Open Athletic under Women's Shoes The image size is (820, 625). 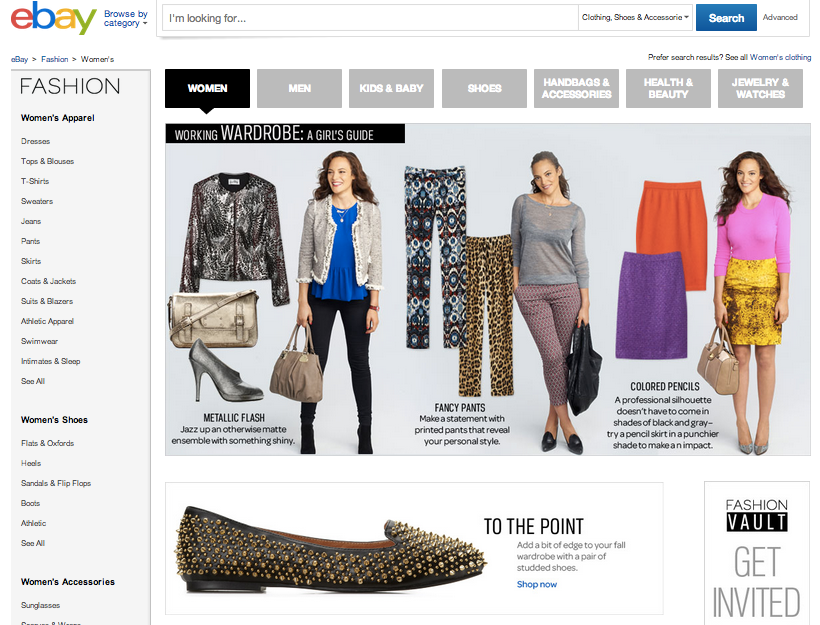33,523
